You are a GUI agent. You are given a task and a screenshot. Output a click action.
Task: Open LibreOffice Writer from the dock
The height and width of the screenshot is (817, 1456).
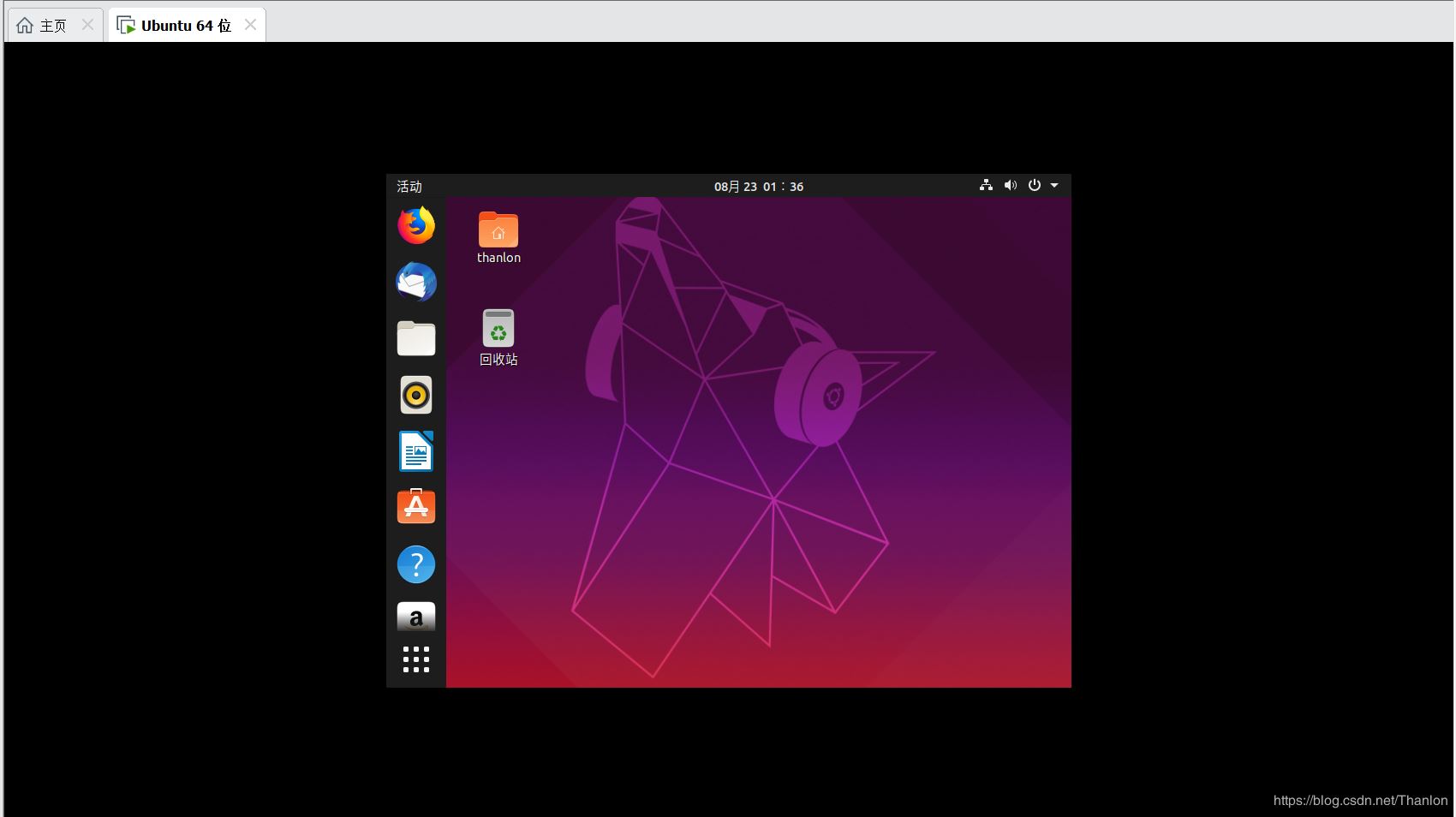416,451
